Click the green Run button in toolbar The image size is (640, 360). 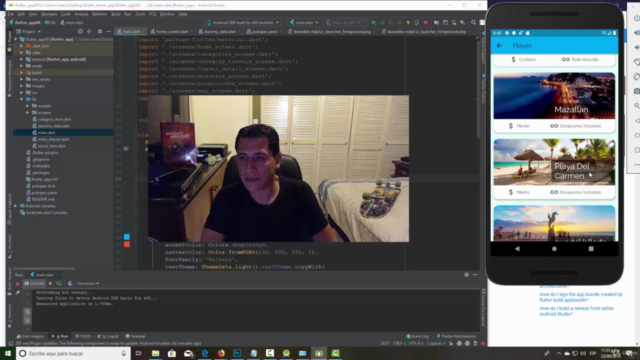tap(374, 22)
